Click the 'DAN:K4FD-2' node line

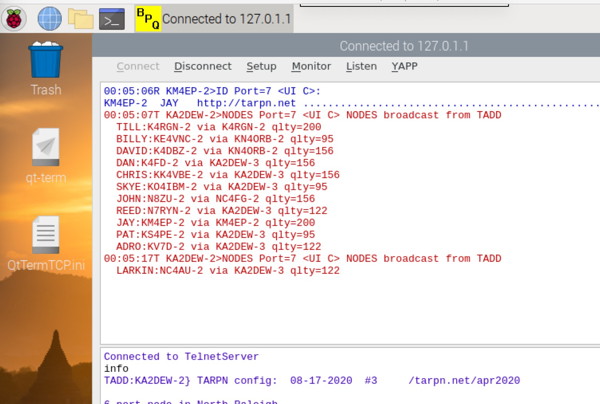tap(215, 163)
